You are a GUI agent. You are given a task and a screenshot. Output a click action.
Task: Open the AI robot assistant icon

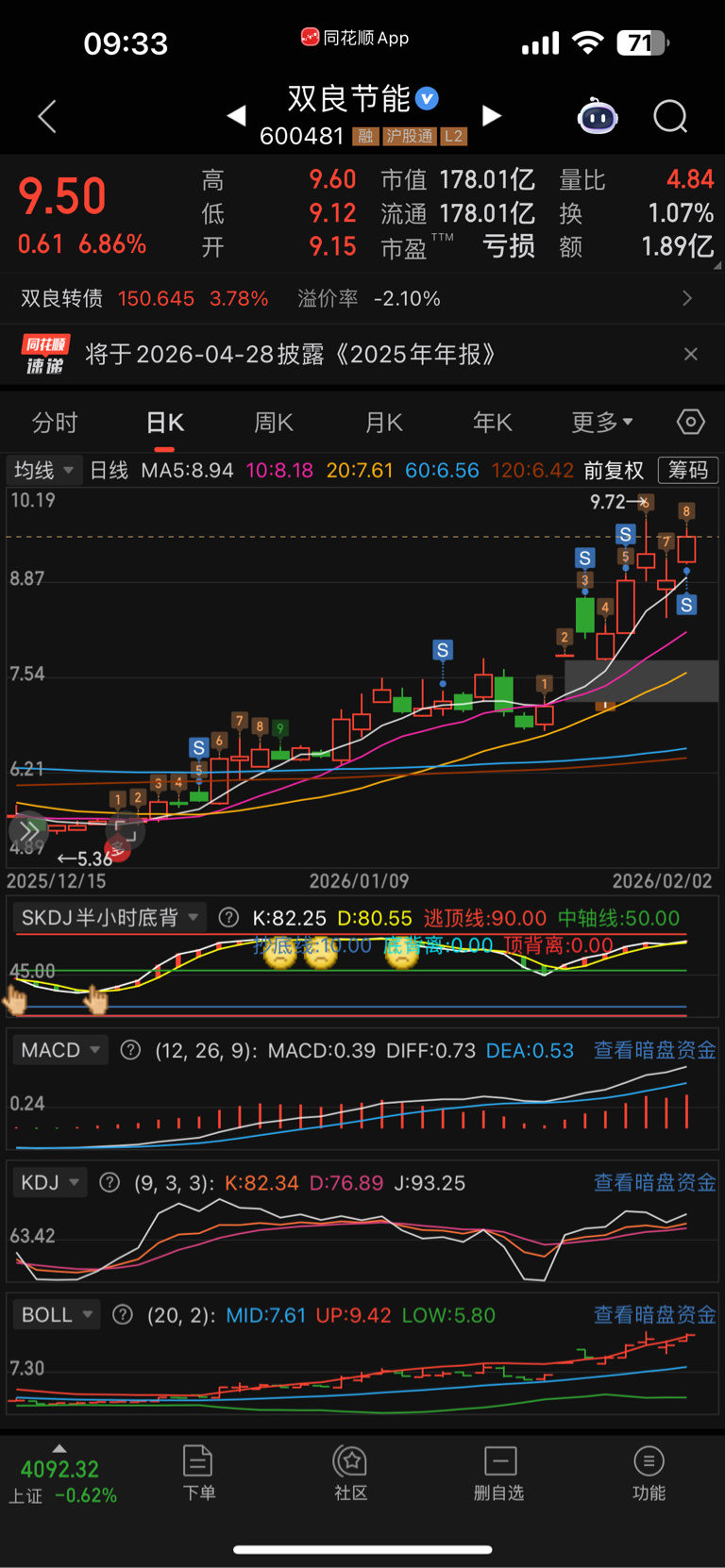coord(598,116)
